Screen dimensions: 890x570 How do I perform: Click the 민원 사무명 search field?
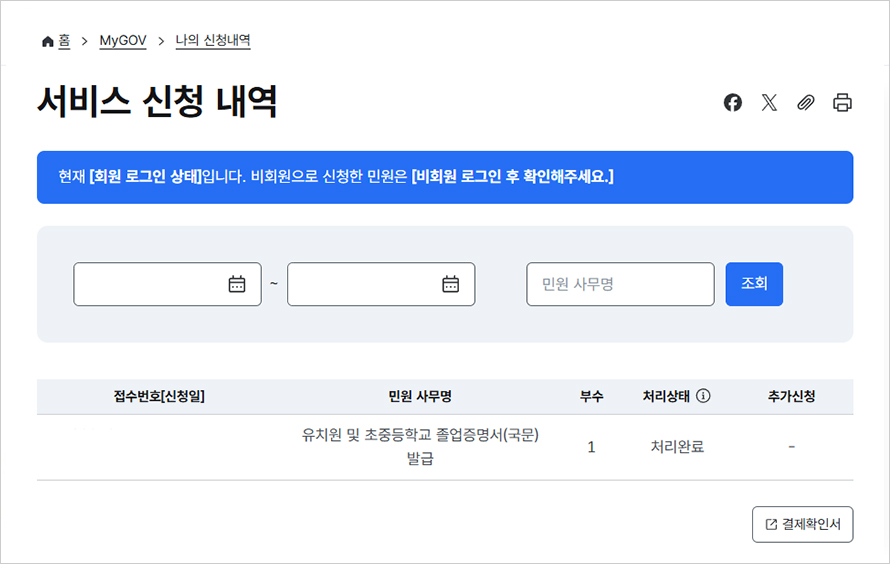tap(620, 284)
